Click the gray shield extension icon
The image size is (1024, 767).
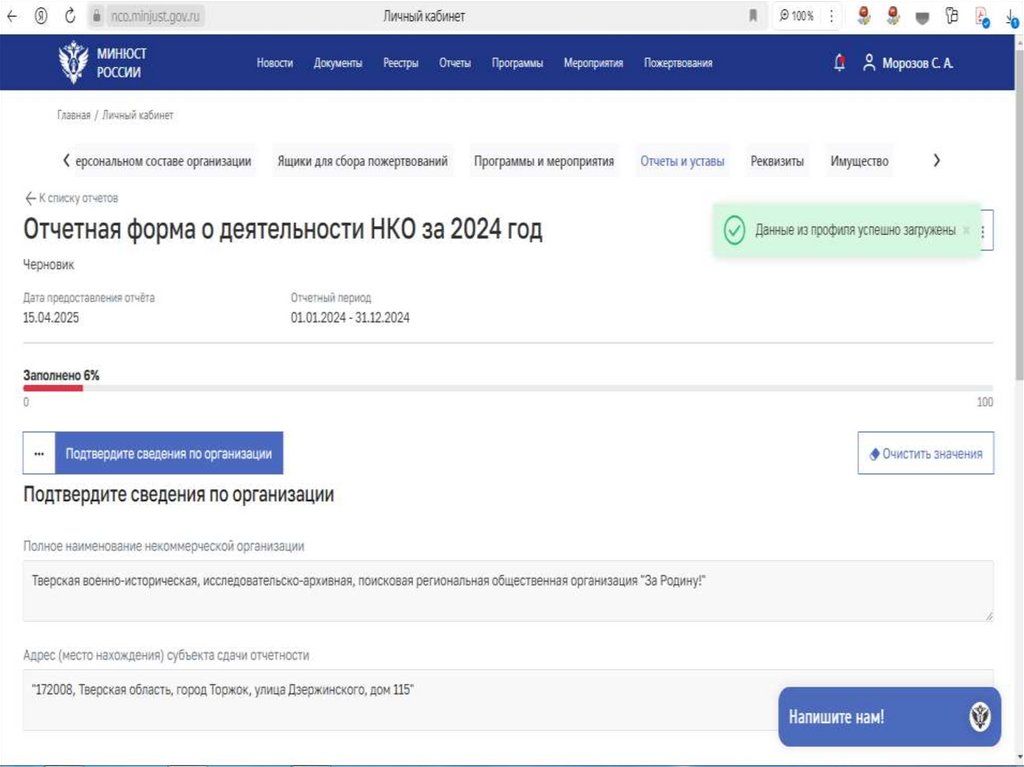pyautogui.click(x=922, y=18)
